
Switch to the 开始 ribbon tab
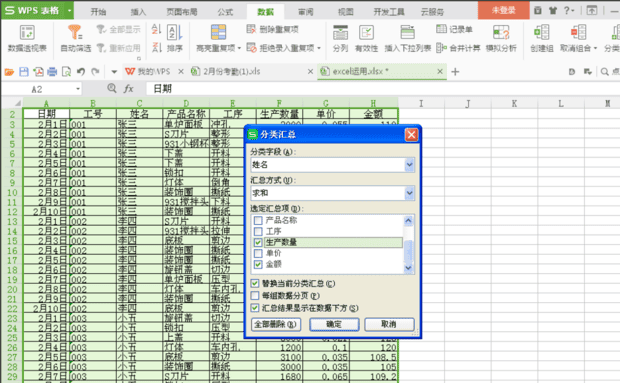98,12
